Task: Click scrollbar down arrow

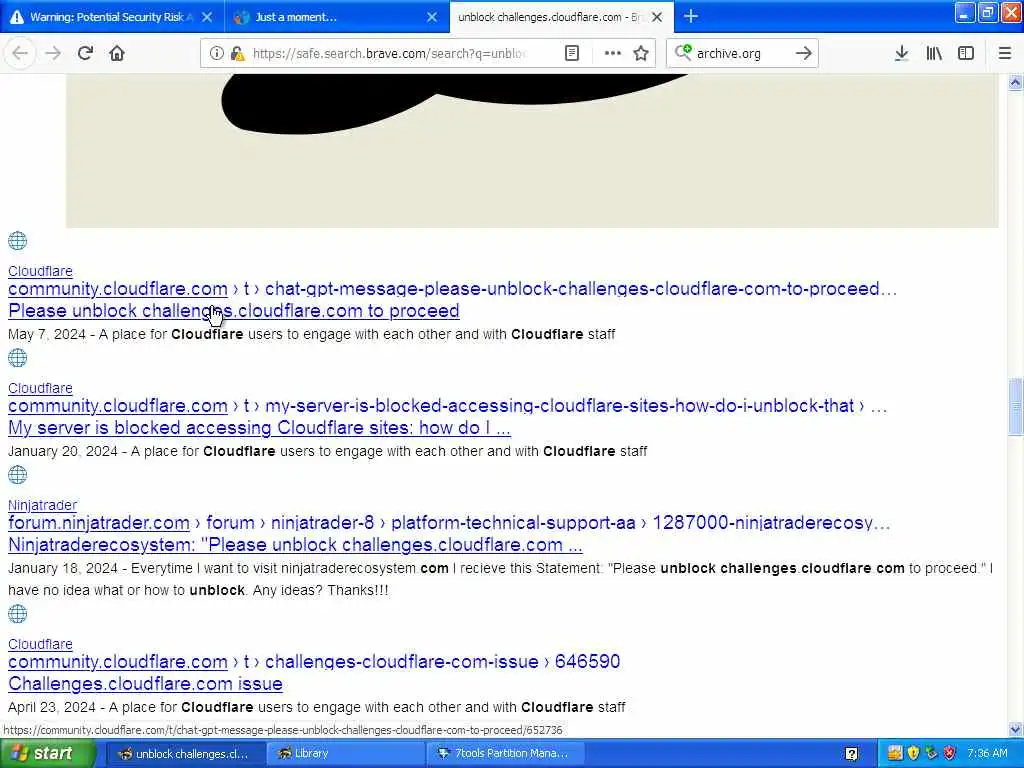Action: [x=1015, y=729]
